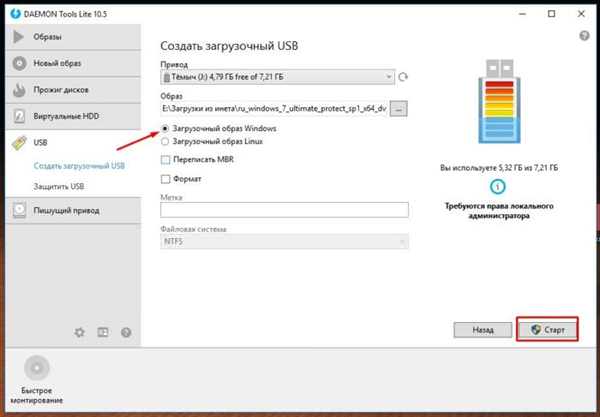Click the Новый образ disc icon
Viewport: 600px width, 417px height.
pos(19,63)
